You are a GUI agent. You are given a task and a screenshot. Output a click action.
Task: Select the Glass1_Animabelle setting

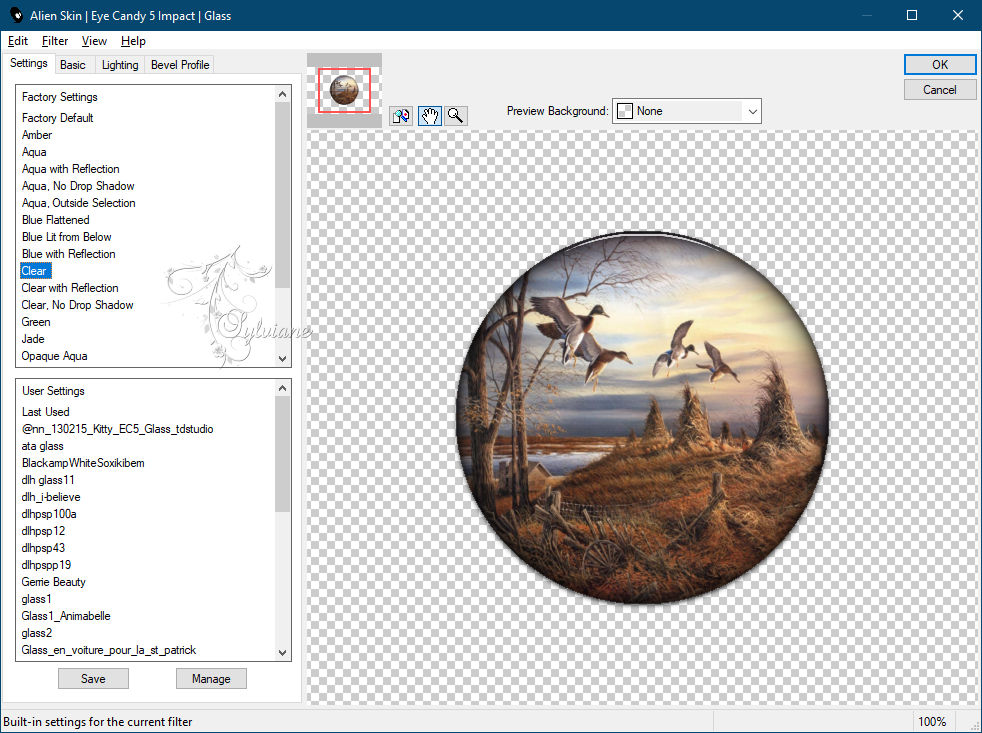click(x=66, y=616)
